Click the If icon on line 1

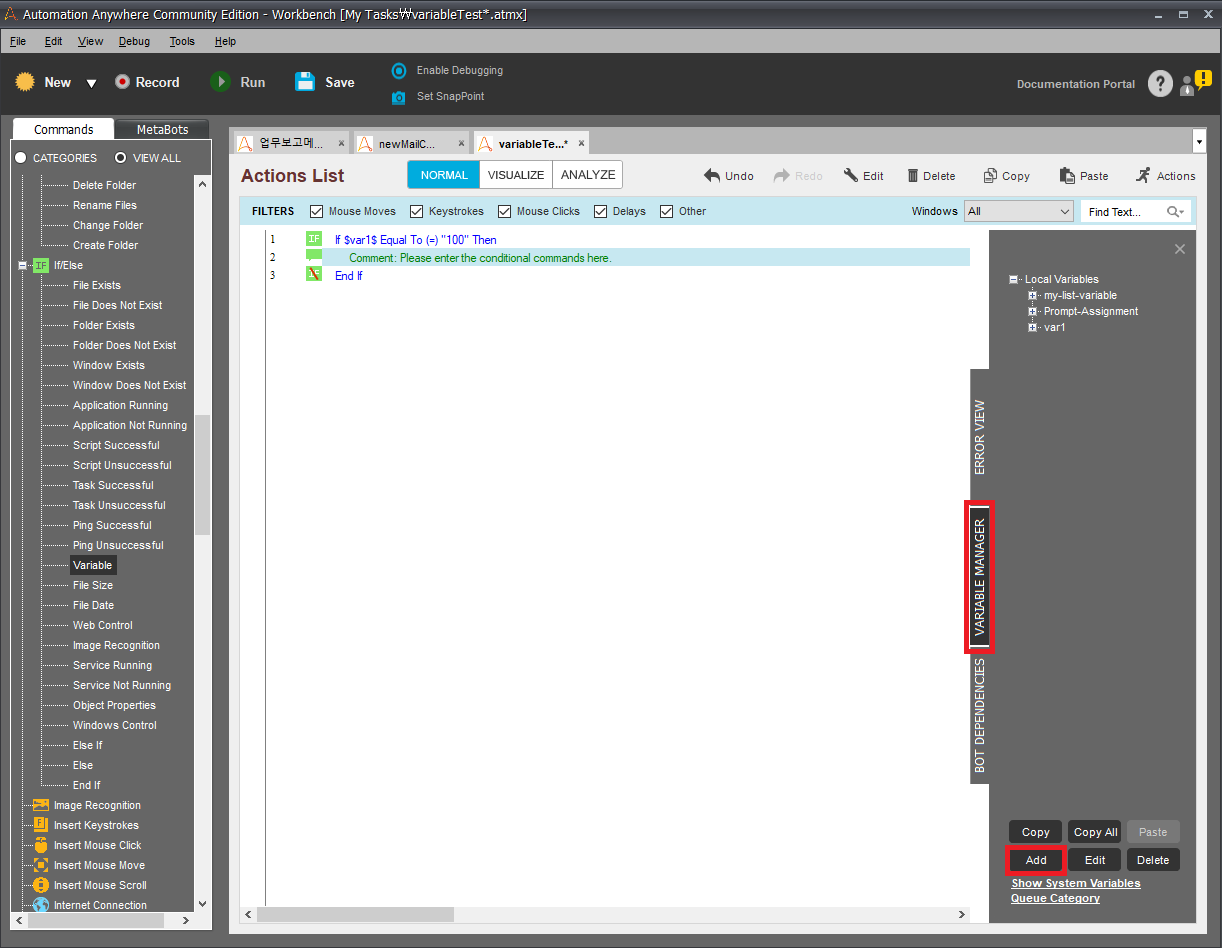click(x=314, y=239)
